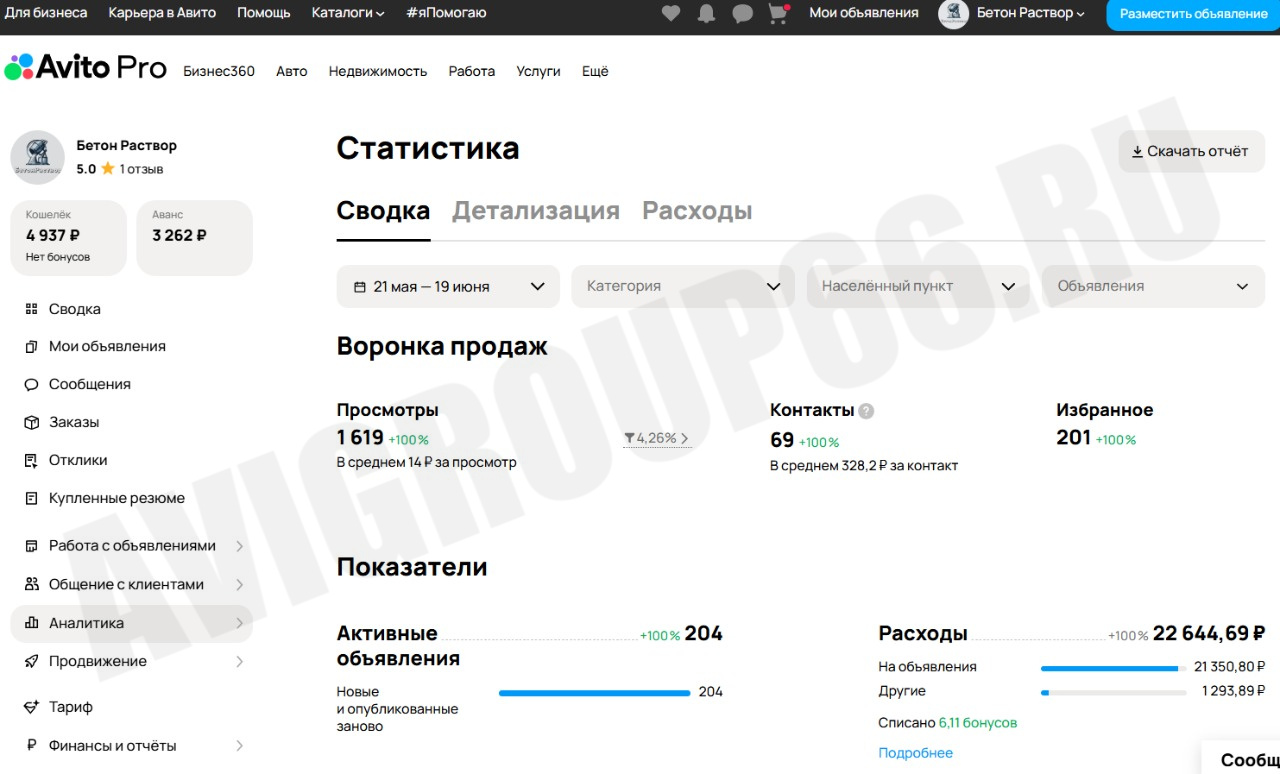Open the Бизнес360 menu item
This screenshot has width=1280, height=774.
pos(219,71)
